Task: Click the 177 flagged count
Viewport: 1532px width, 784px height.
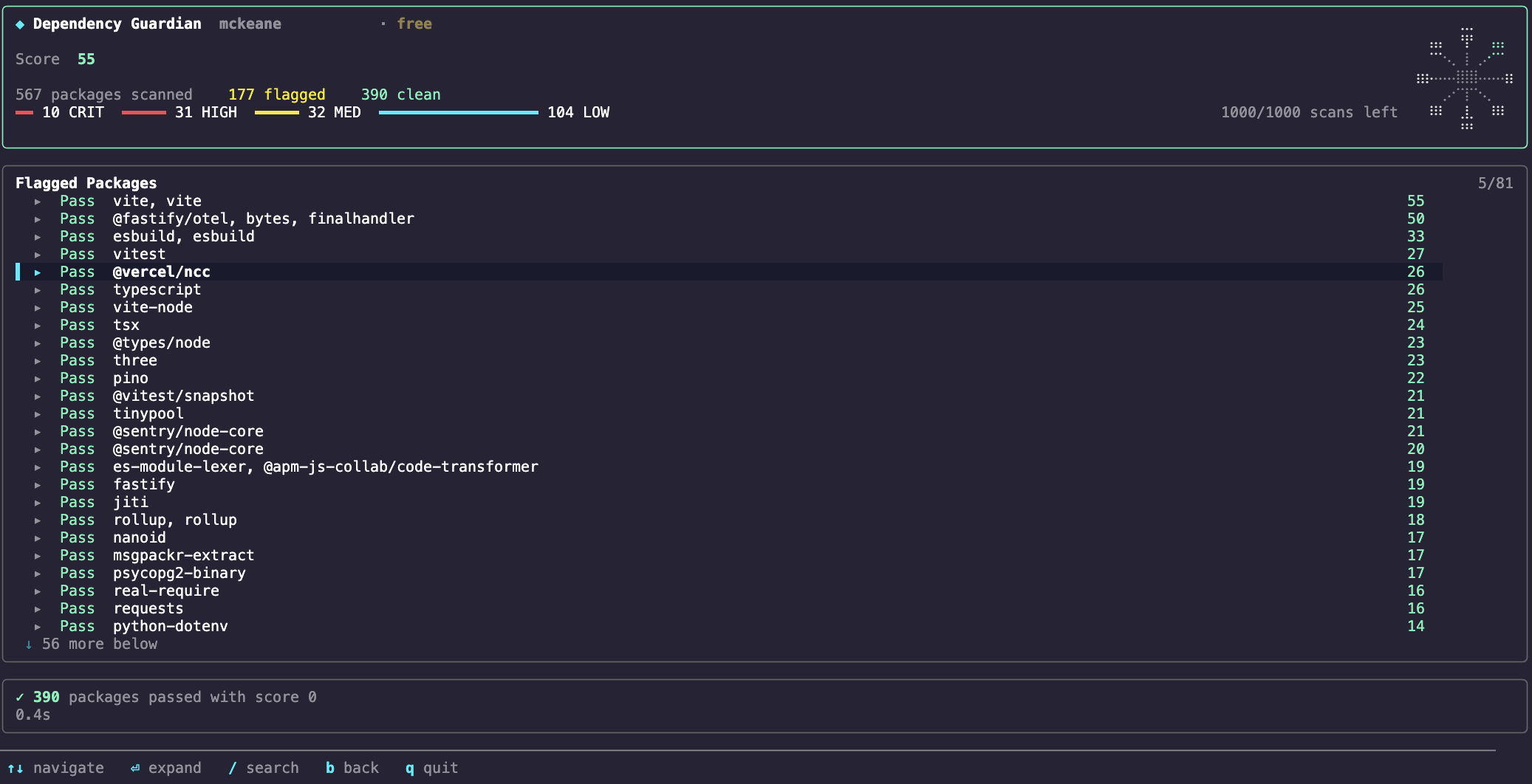Action: (277, 94)
